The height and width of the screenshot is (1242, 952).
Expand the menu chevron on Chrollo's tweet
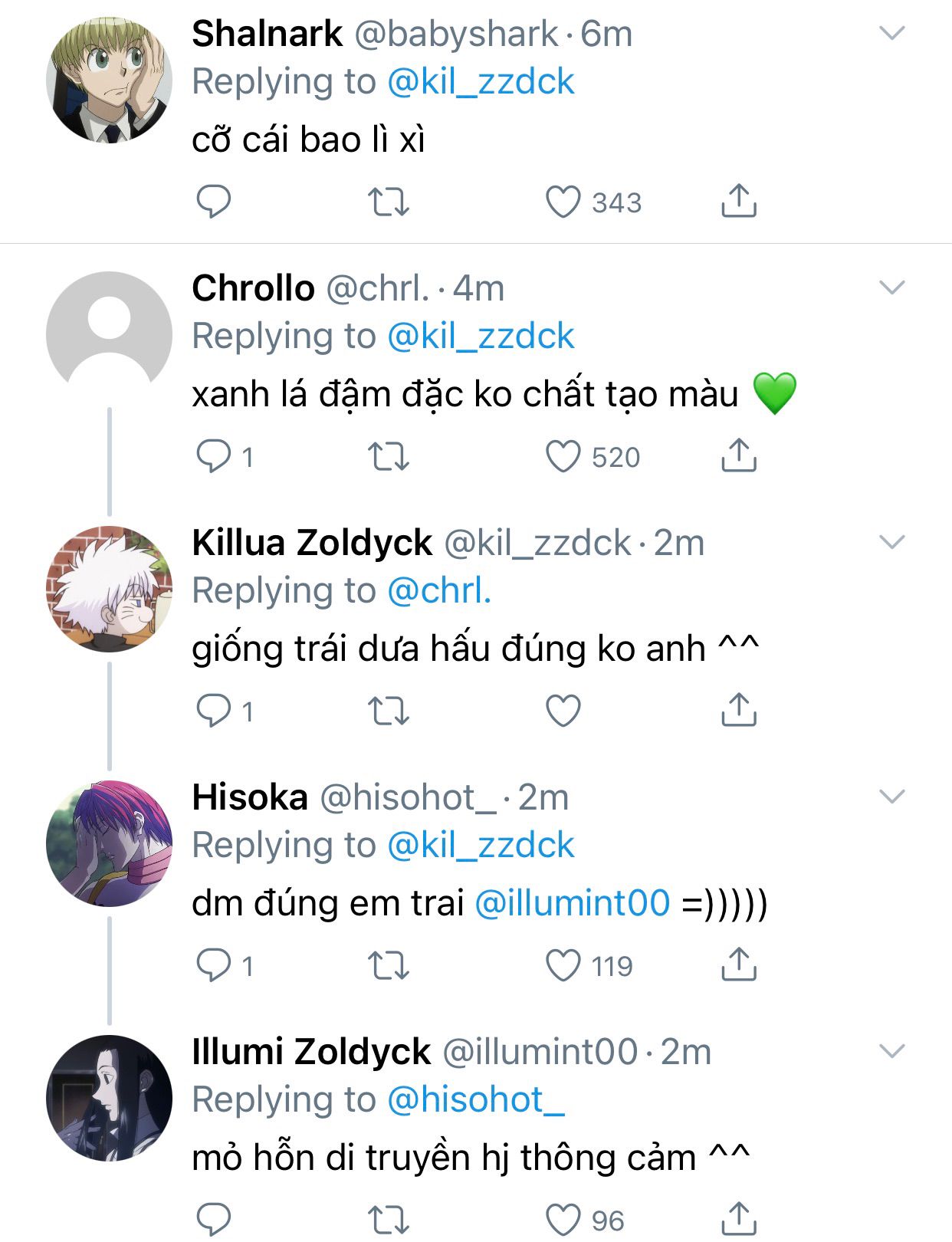[892, 287]
